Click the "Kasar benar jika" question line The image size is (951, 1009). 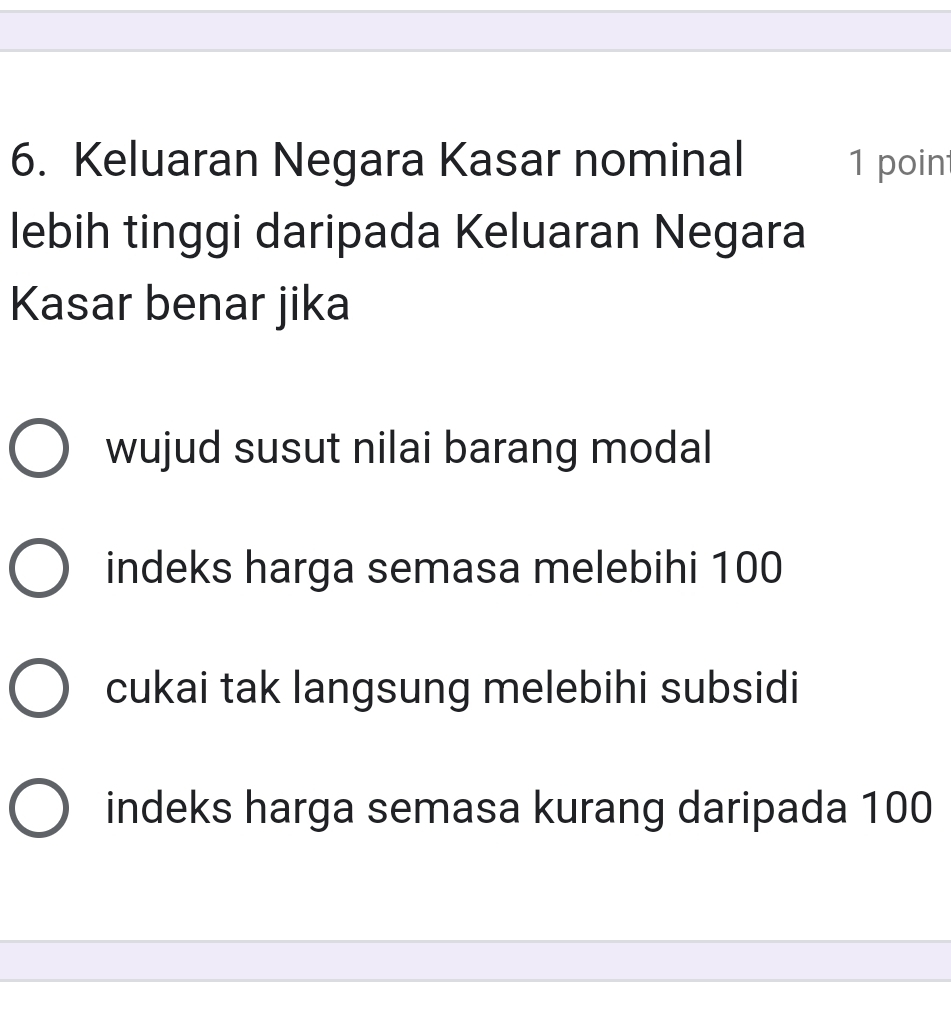pyautogui.click(x=181, y=304)
